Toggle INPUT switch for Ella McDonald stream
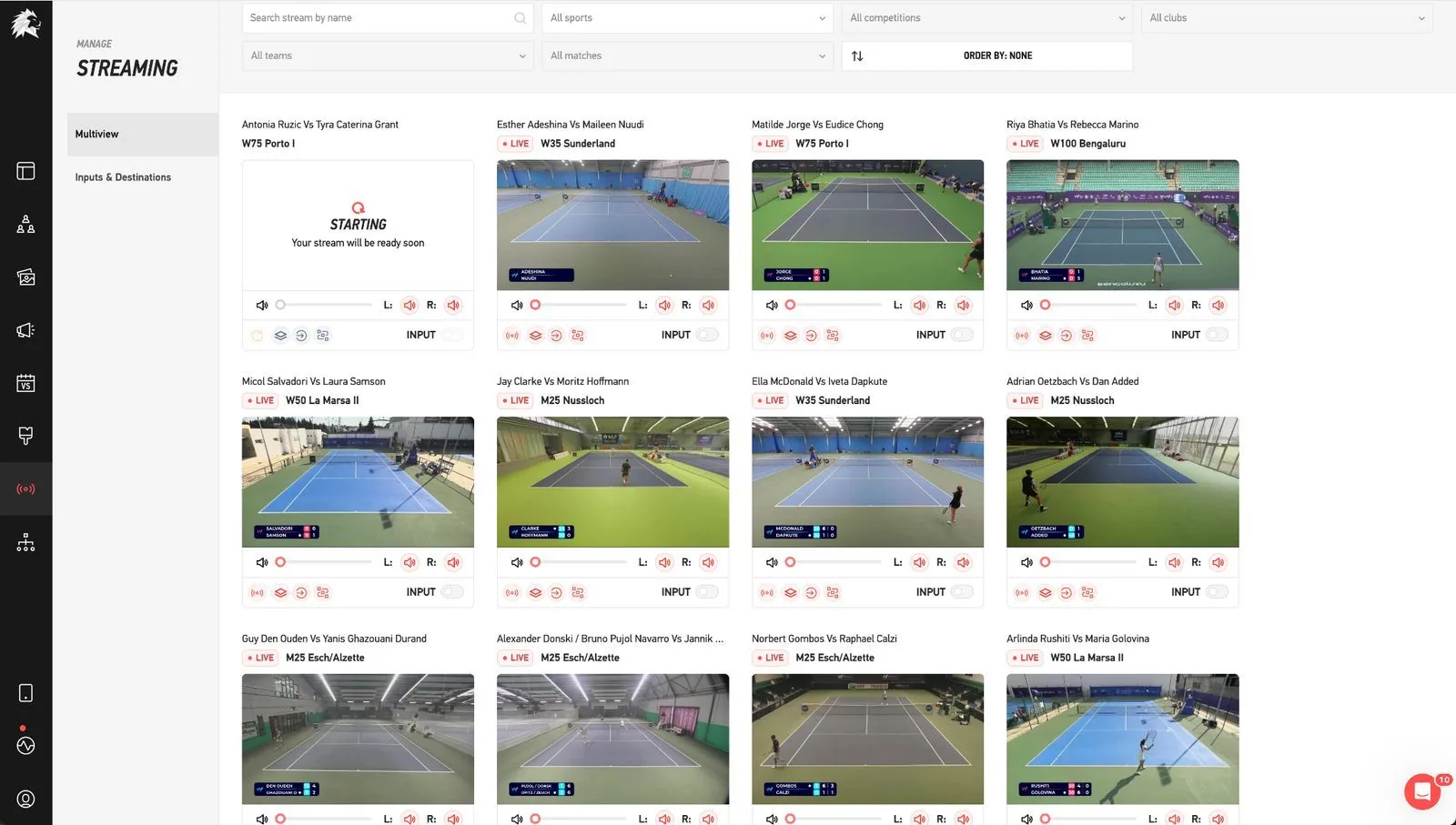Image resolution: width=1456 pixels, height=825 pixels. point(962,592)
